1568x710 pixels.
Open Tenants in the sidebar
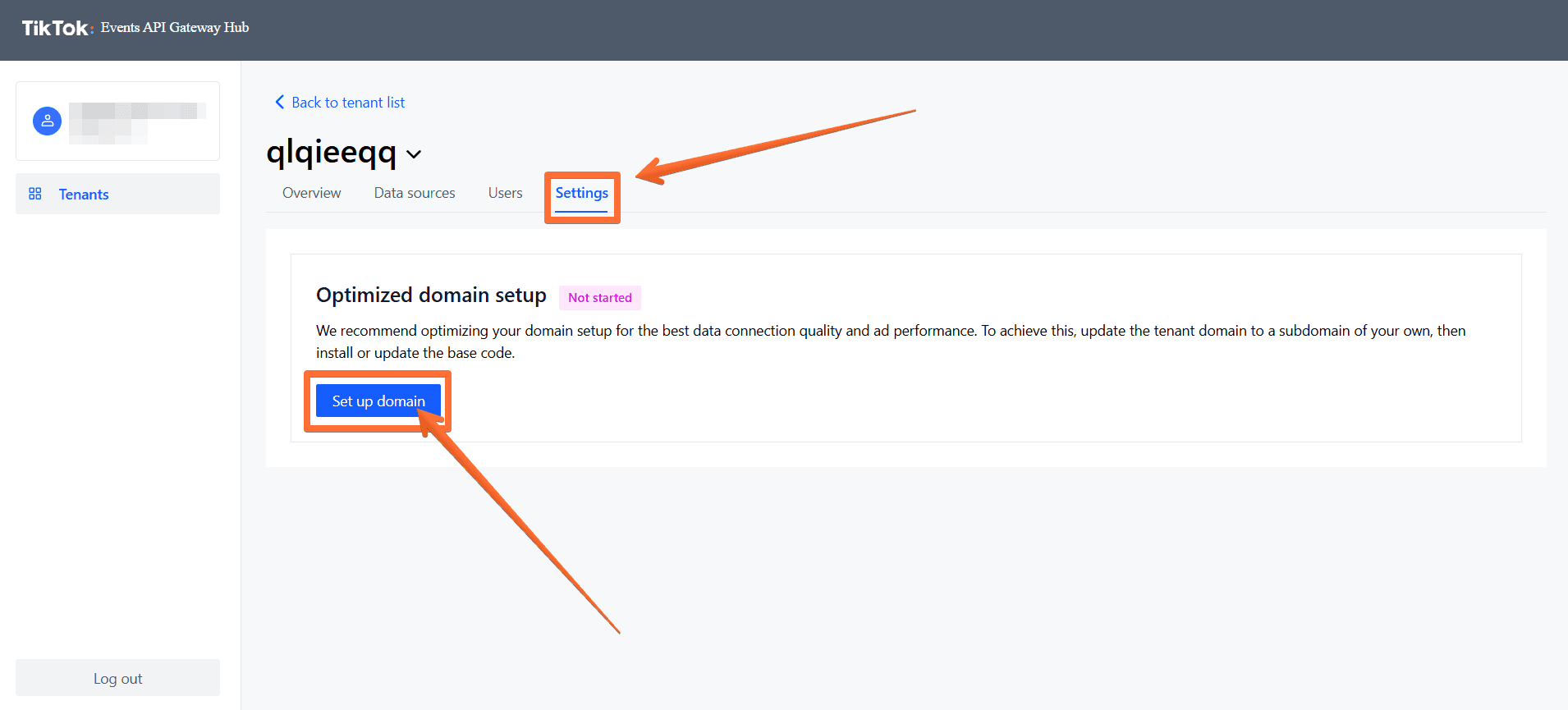pyautogui.click(x=117, y=194)
